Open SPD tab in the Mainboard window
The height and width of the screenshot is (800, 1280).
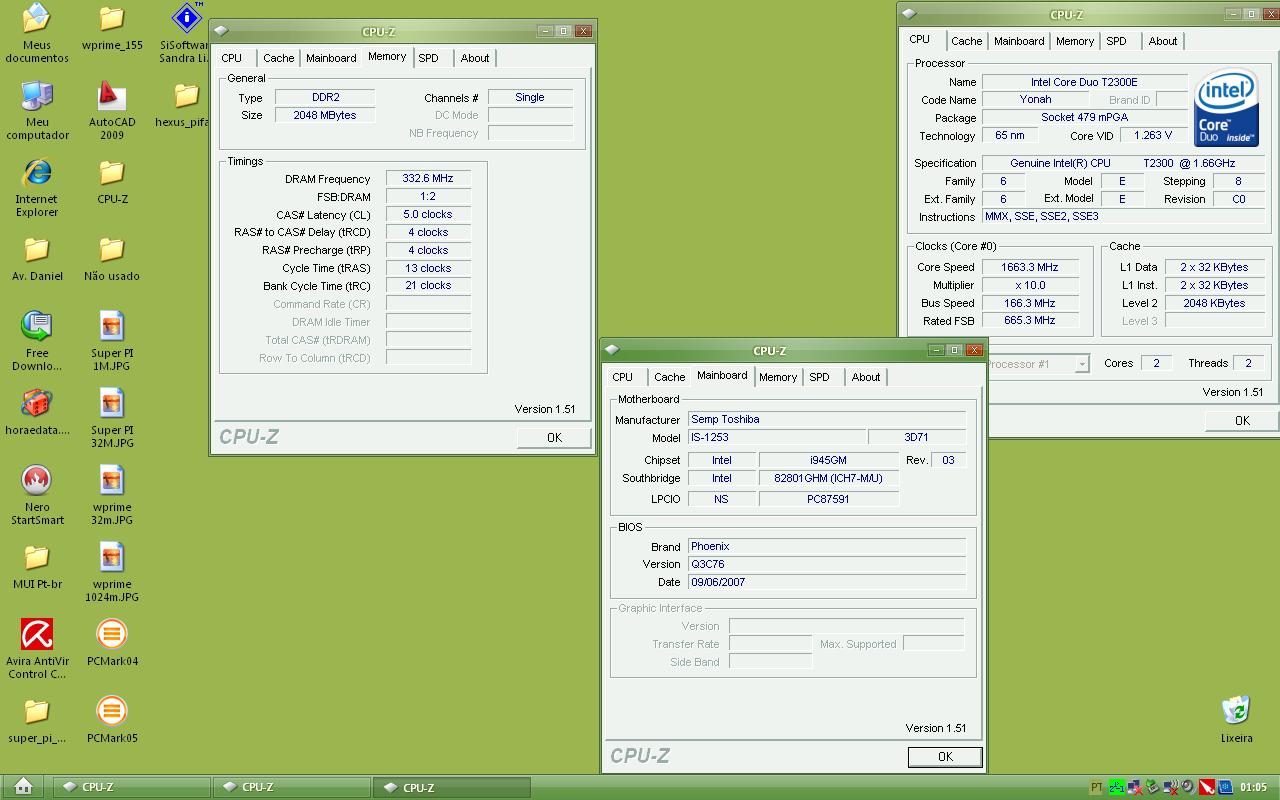(x=820, y=377)
